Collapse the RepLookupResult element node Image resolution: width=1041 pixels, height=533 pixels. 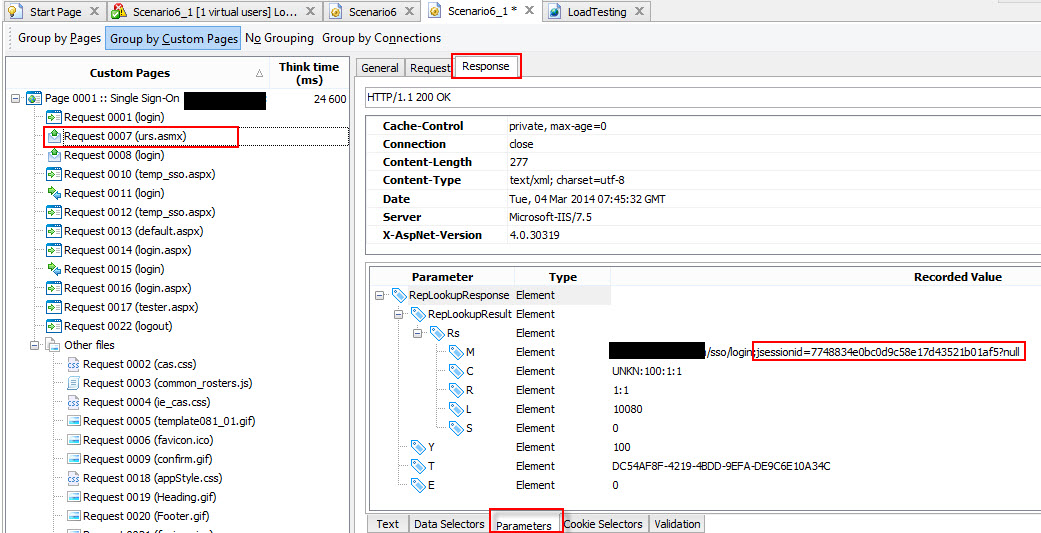[x=399, y=315]
